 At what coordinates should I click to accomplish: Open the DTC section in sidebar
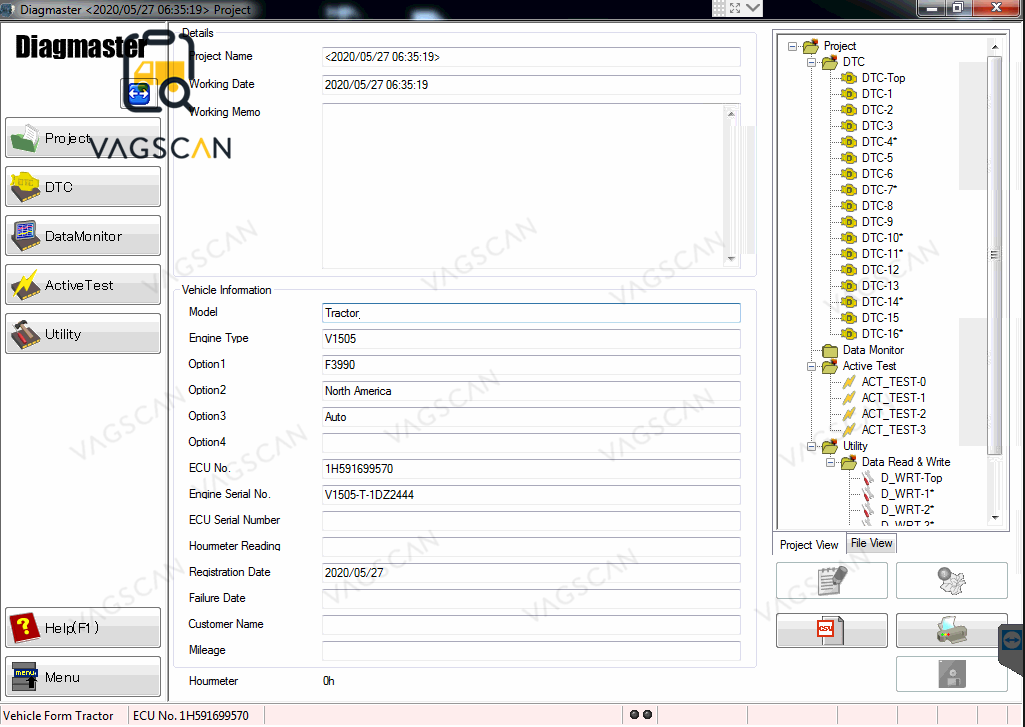point(83,187)
